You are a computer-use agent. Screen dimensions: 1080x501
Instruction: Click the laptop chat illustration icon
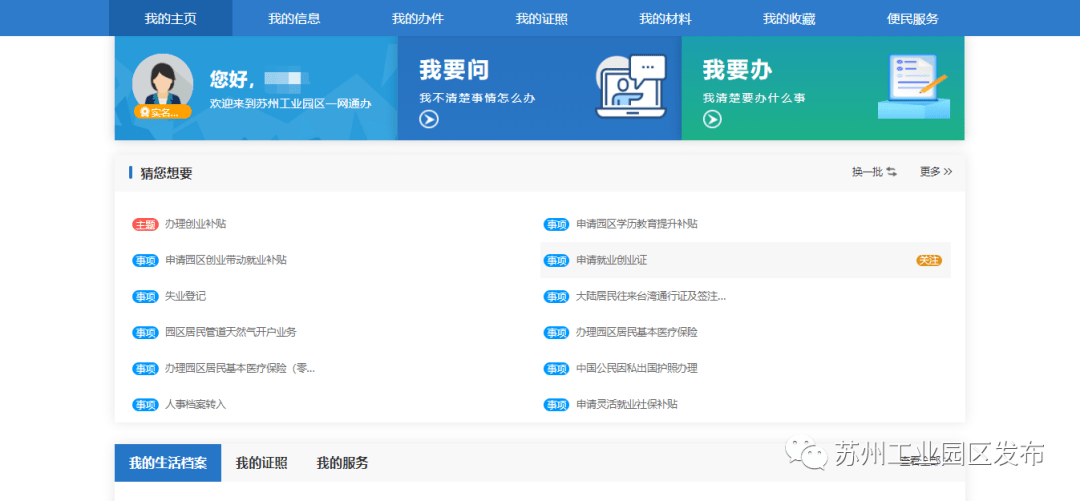(x=631, y=86)
